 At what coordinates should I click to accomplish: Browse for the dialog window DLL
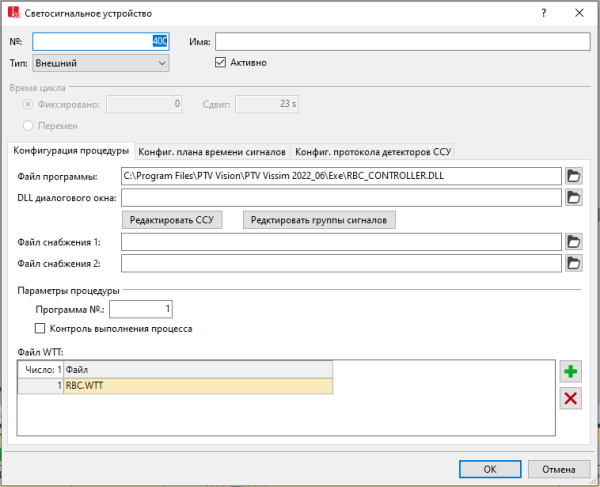pos(573,198)
